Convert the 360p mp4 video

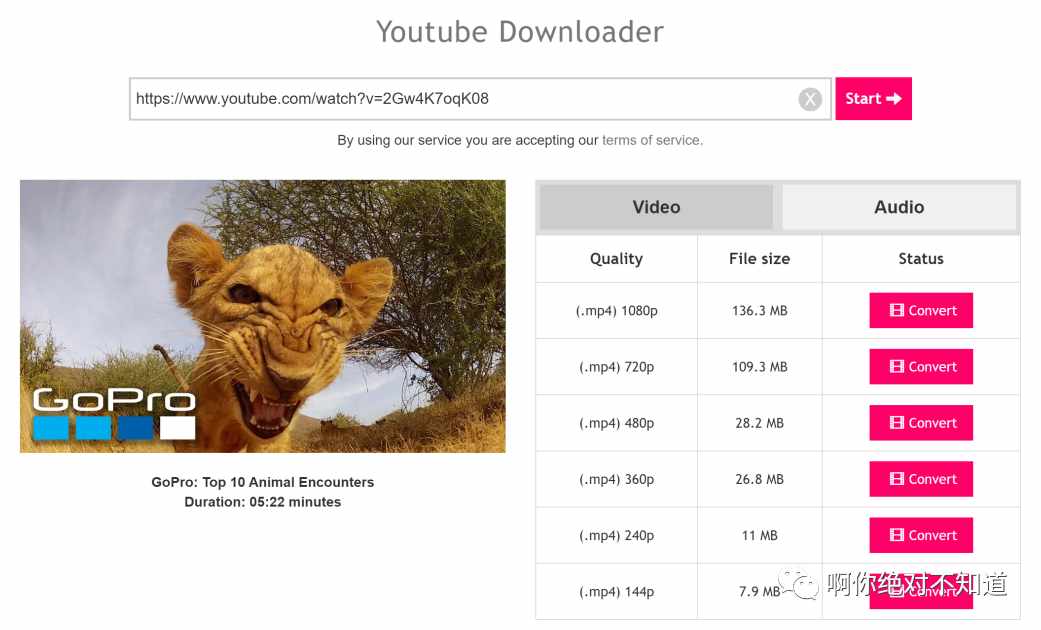(921, 479)
